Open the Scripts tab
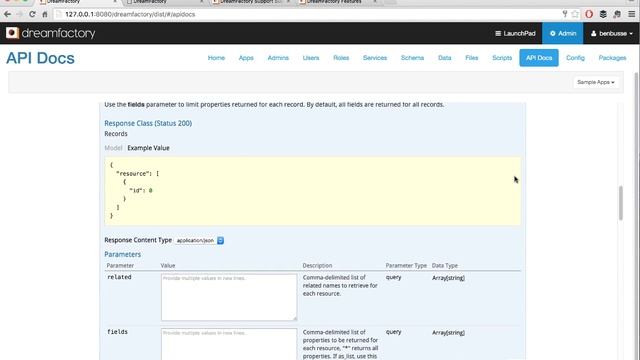 502,58
